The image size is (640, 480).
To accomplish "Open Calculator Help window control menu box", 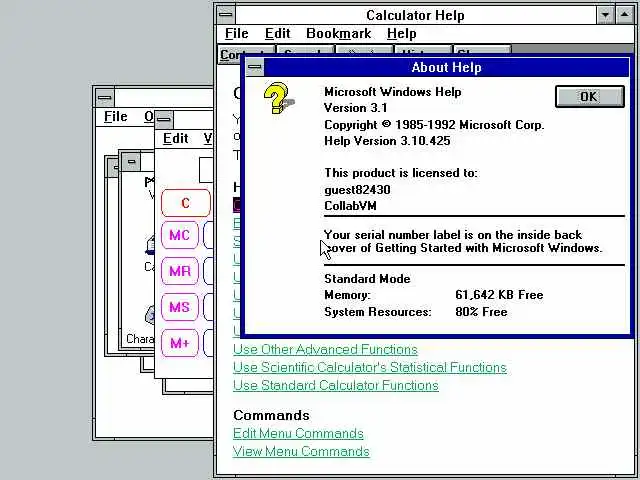I will 226,15.
